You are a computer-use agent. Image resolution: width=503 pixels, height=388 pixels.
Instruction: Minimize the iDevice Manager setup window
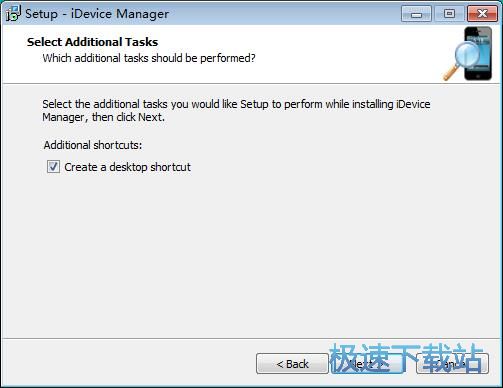coord(416,14)
